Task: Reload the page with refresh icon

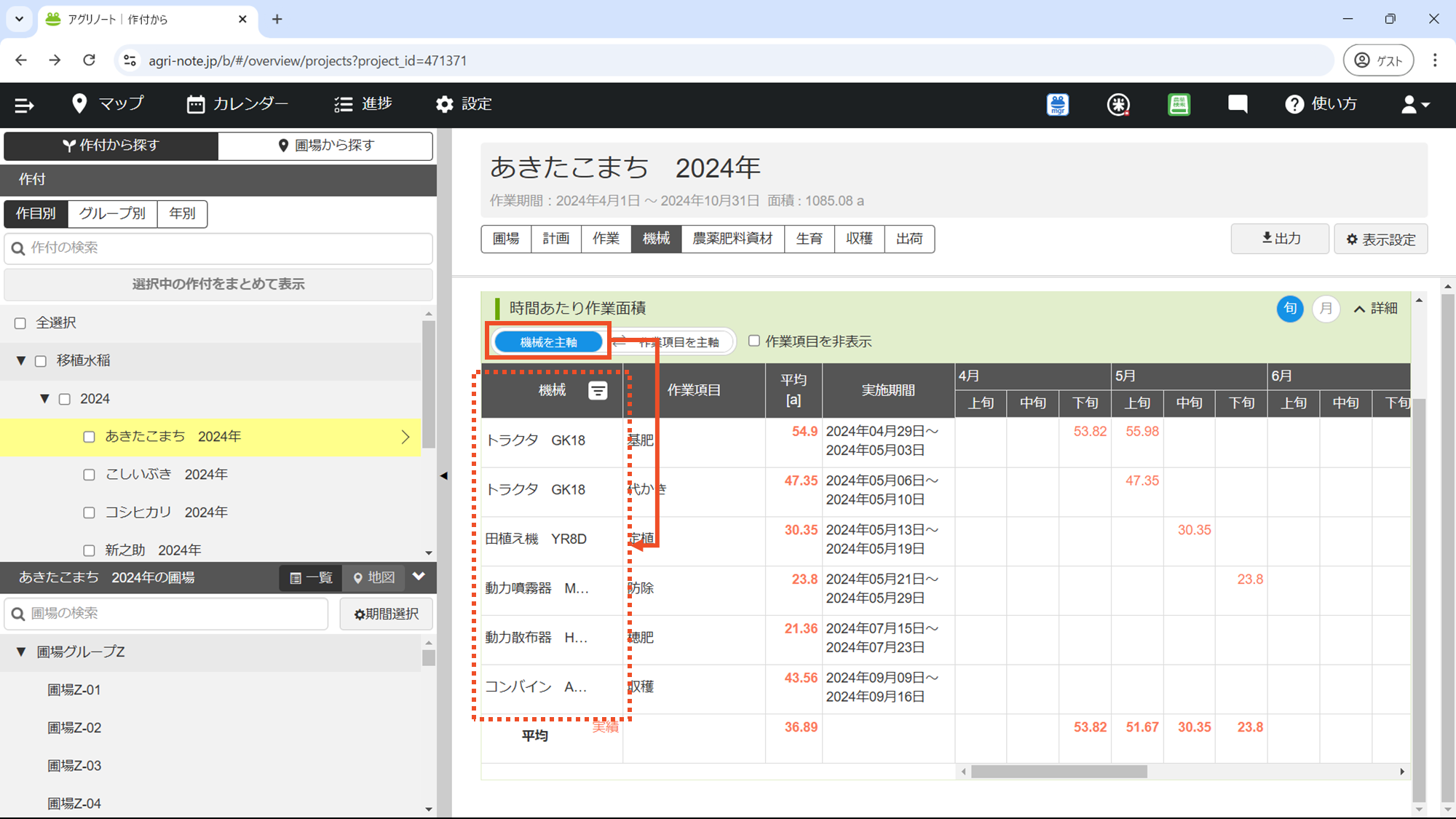Action: [x=89, y=60]
